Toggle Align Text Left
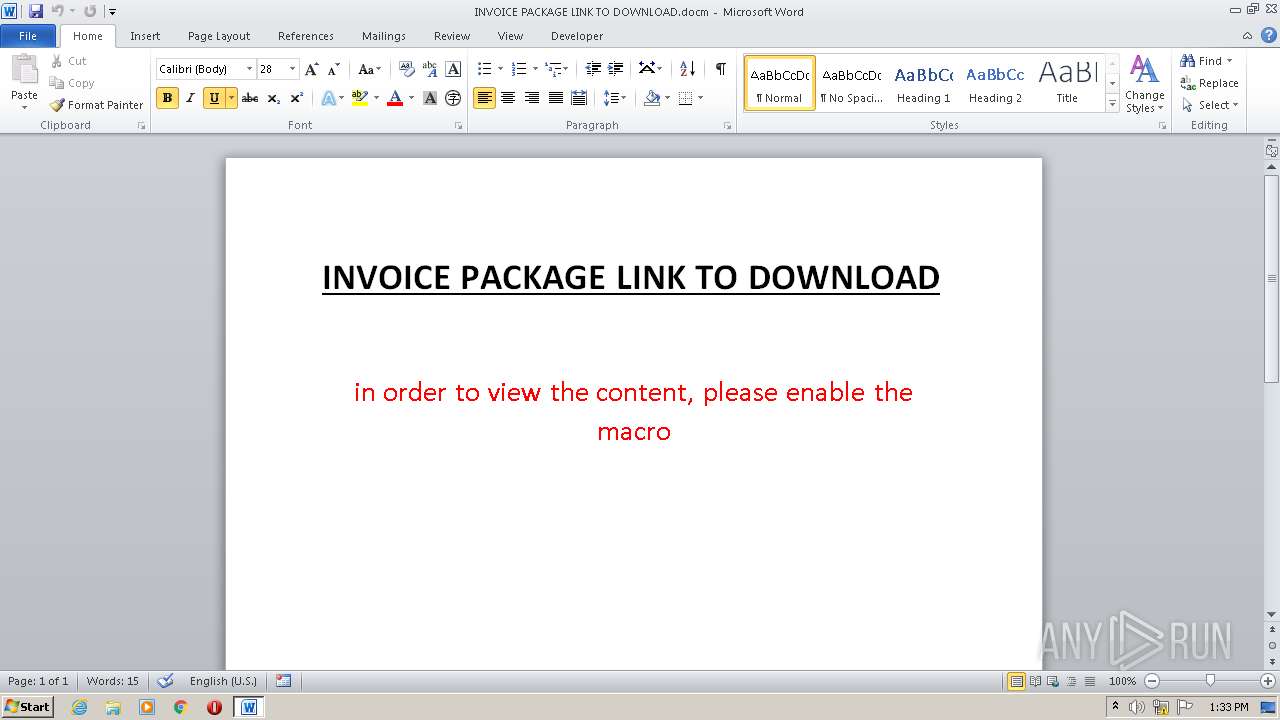Viewport: 1280px width, 720px height. coord(484,98)
